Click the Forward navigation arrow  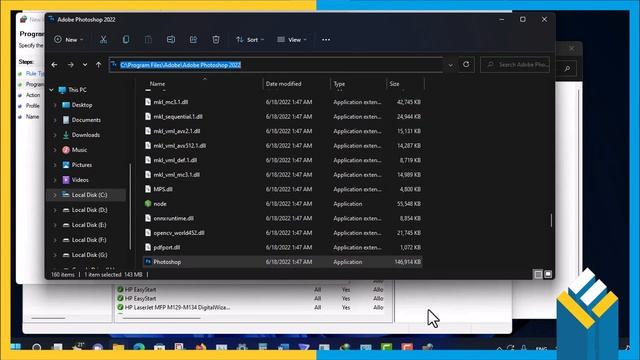(71, 65)
